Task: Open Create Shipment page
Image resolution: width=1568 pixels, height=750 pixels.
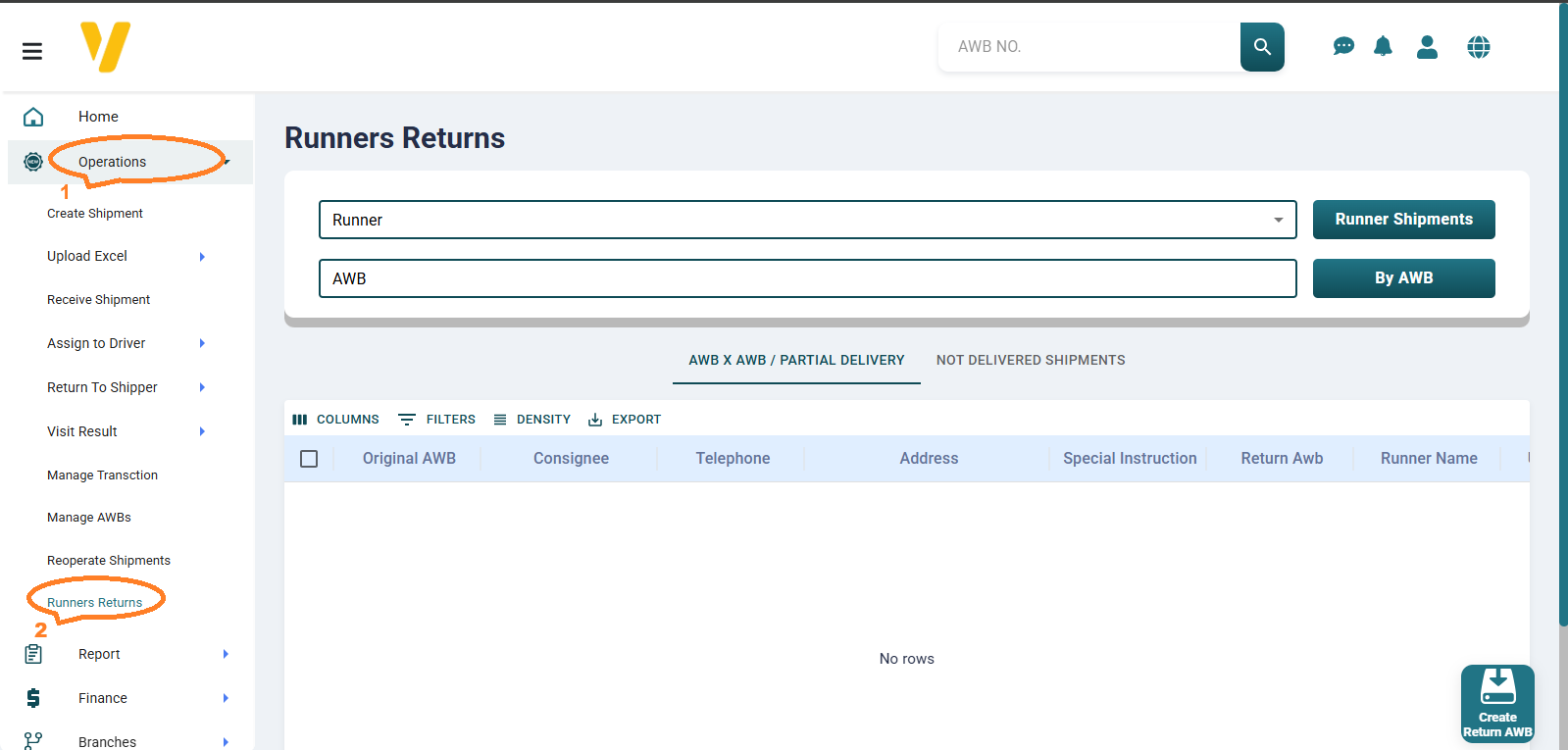Action: pos(95,214)
